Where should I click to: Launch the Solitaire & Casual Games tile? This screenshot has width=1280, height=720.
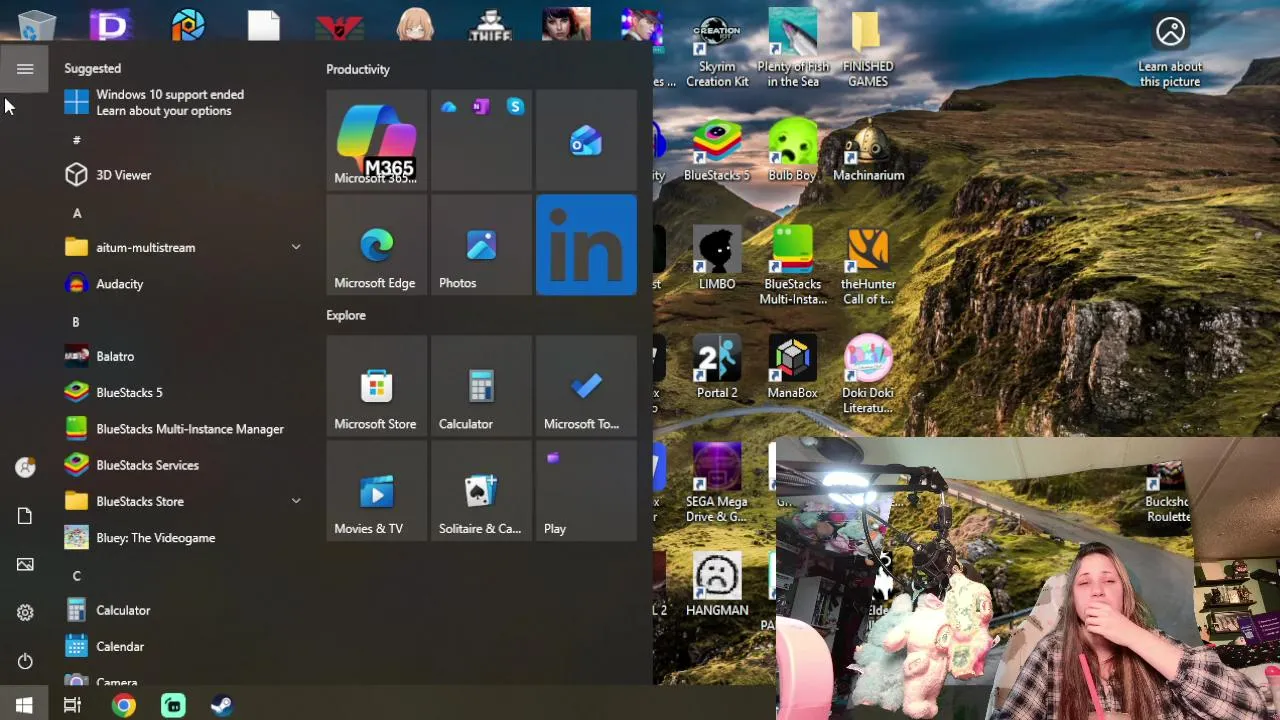(x=481, y=491)
